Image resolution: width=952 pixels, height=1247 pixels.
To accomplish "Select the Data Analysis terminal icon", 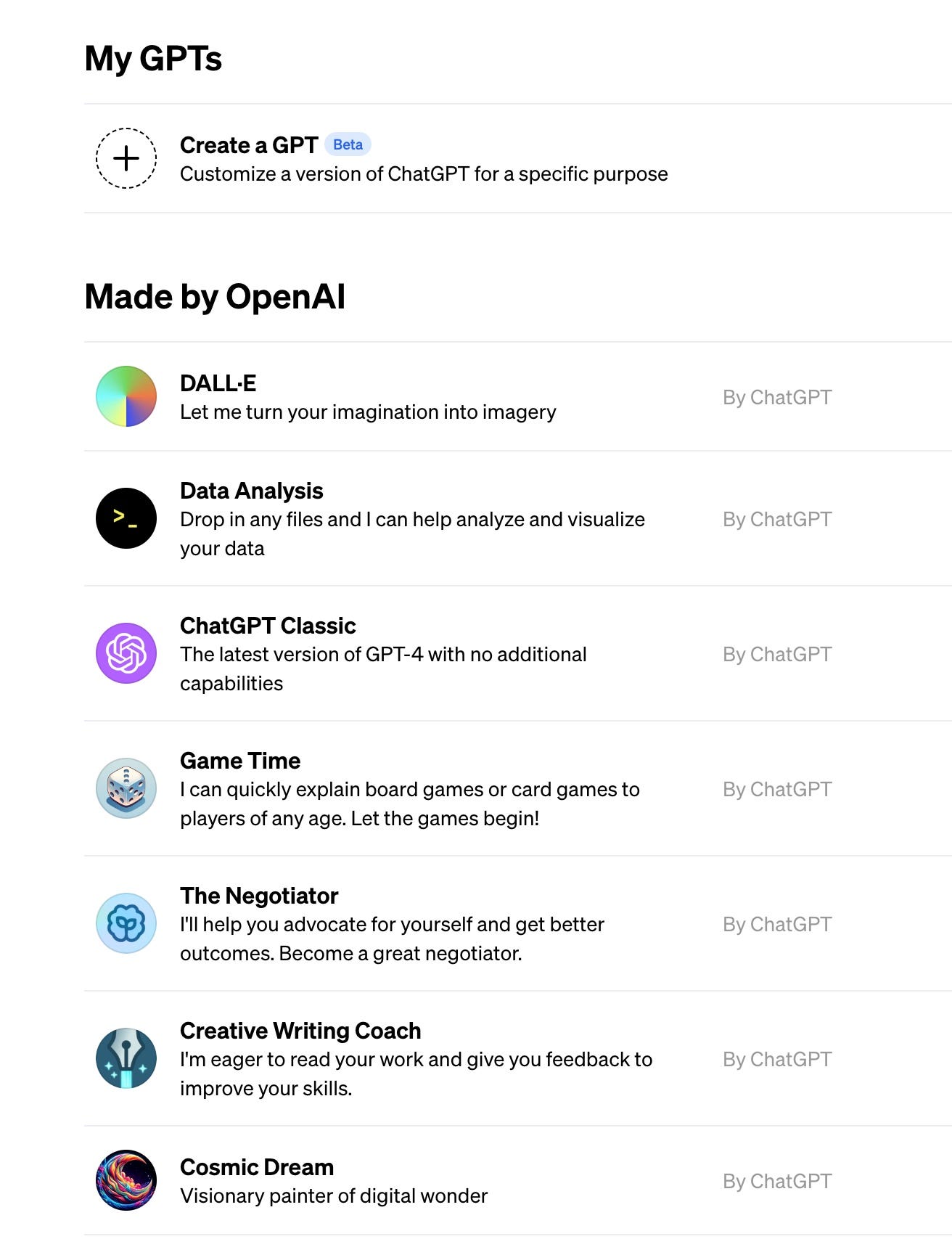I will [125, 518].
